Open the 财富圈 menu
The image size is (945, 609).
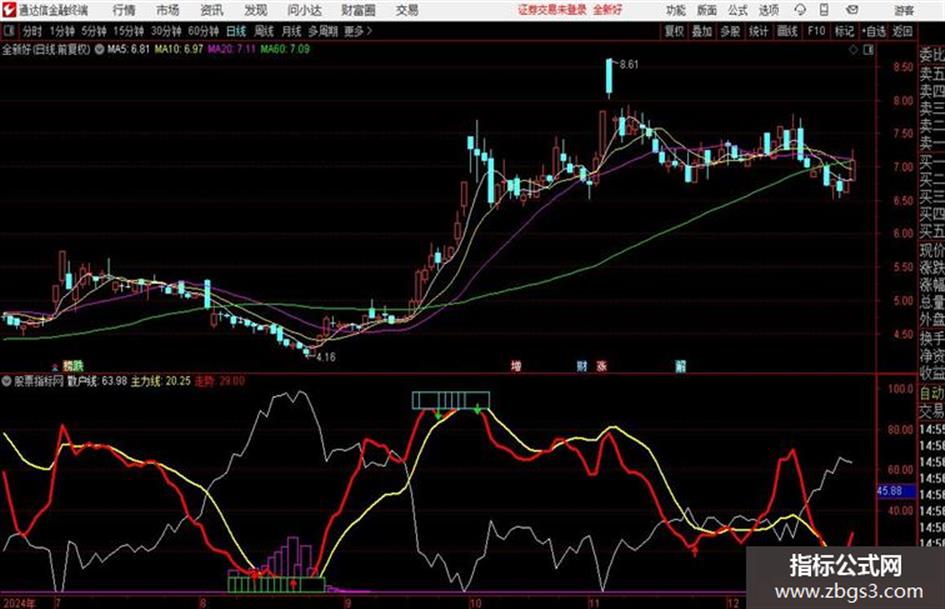(358, 10)
